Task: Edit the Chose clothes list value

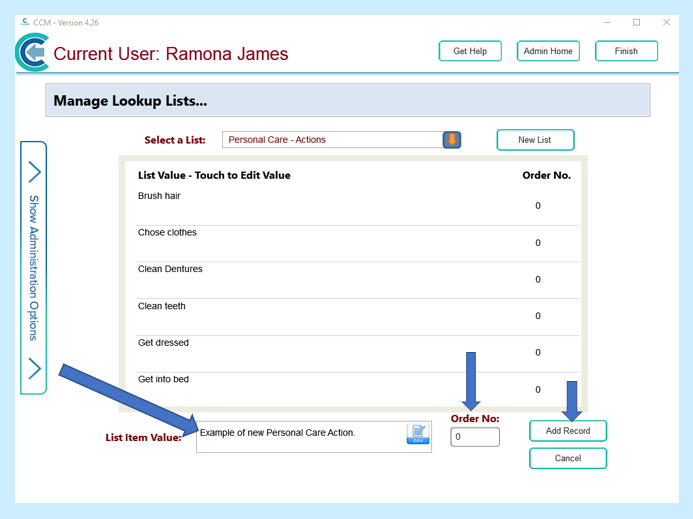Action: coord(167,233)
